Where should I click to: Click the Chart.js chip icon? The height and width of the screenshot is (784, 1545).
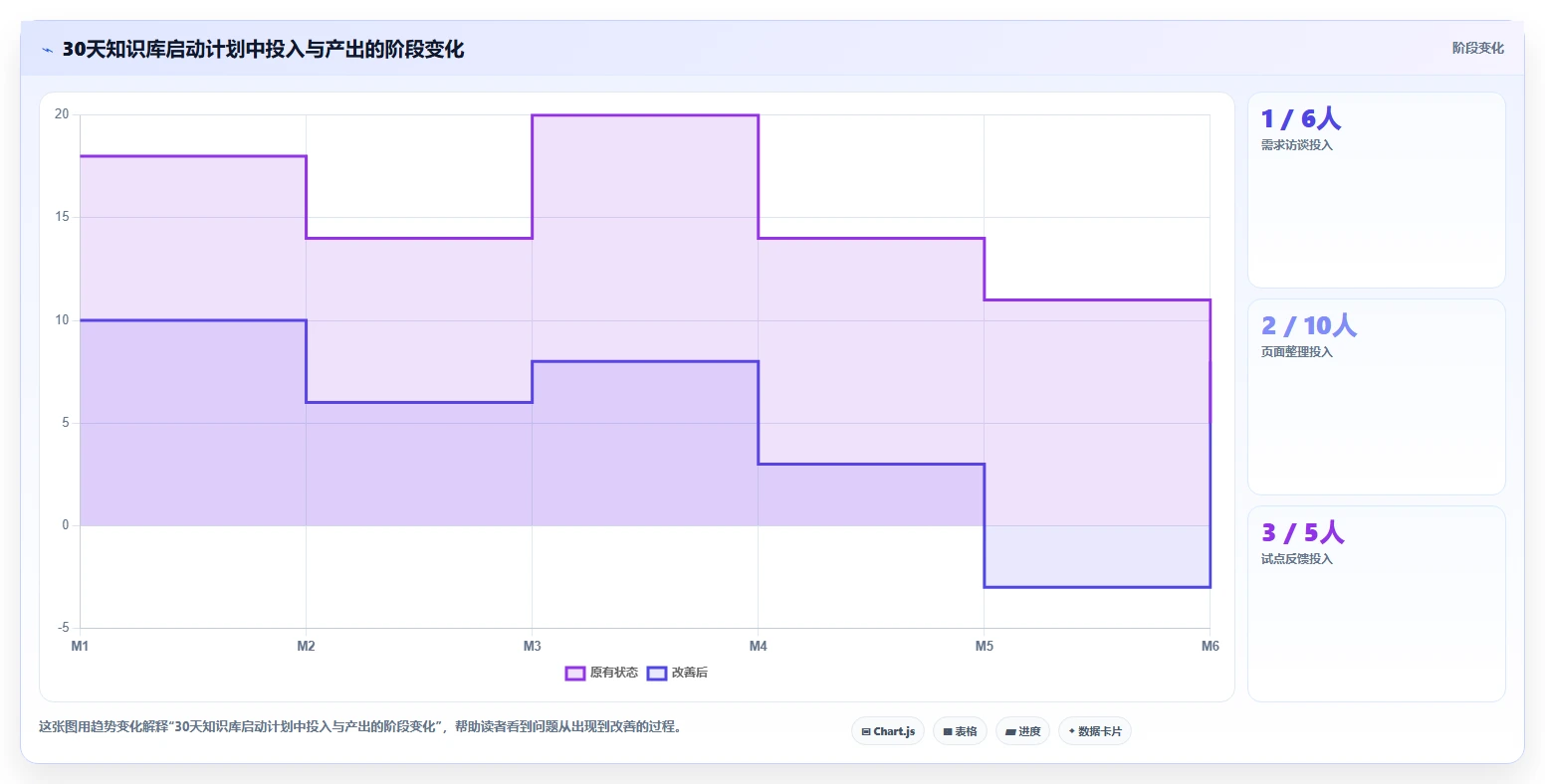[866, 731]
